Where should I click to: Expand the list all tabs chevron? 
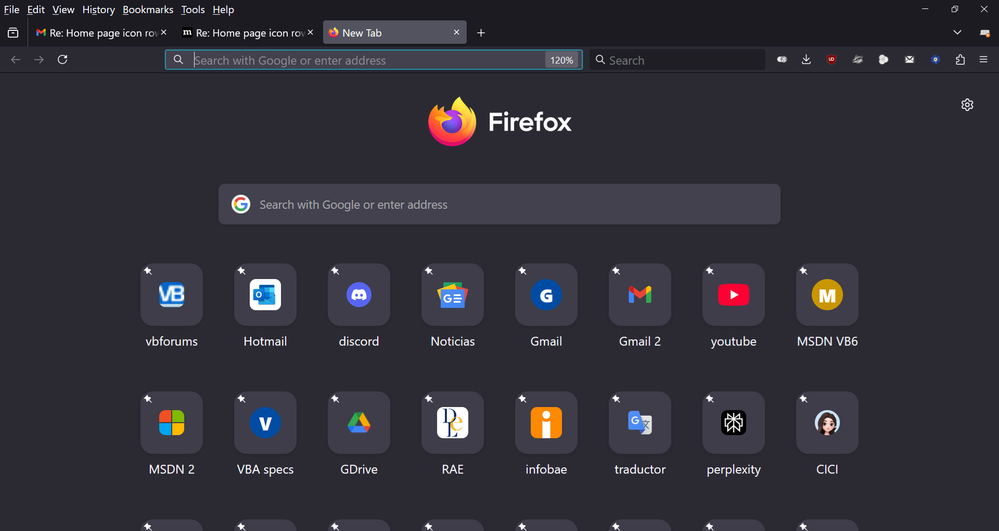click(957, 33)
